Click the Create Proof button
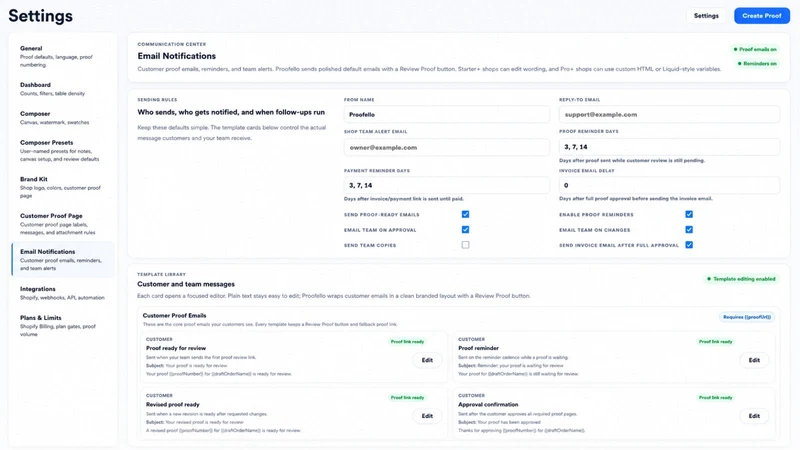 coord(762,16)
